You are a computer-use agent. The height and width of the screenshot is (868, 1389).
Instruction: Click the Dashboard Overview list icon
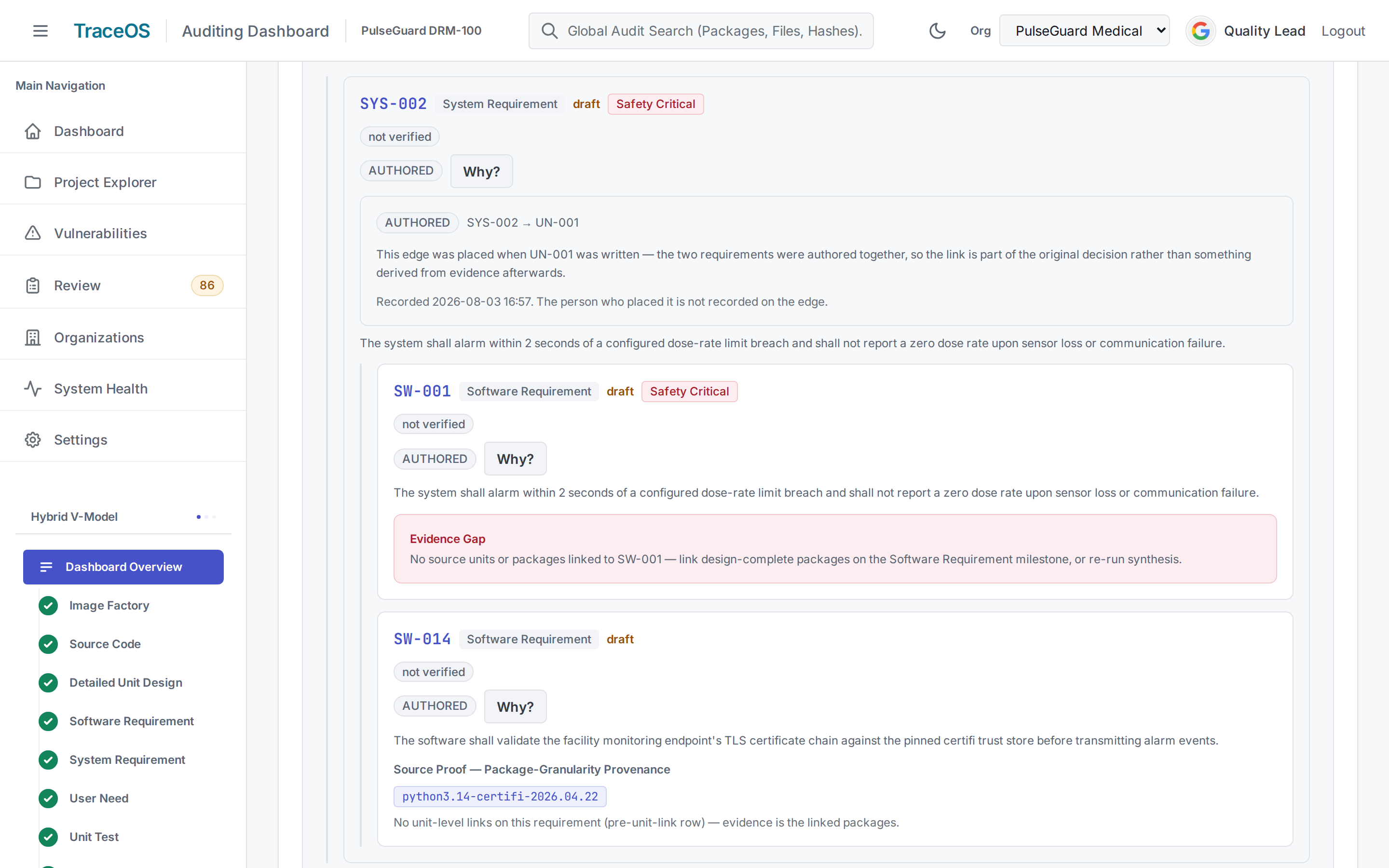tap(46, 567)
